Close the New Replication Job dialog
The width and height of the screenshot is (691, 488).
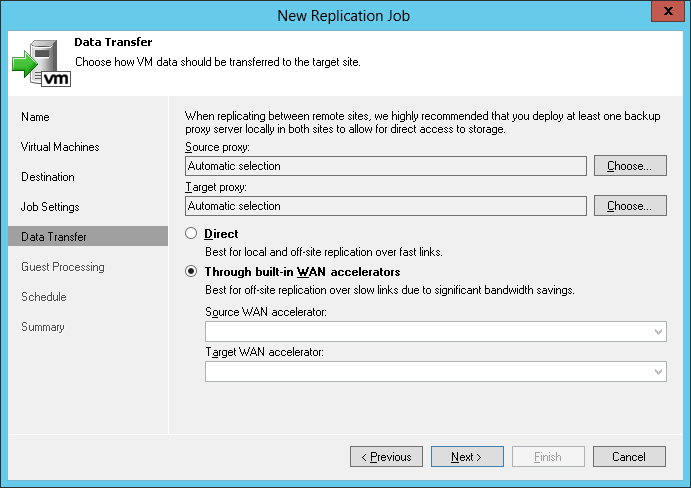666,12
